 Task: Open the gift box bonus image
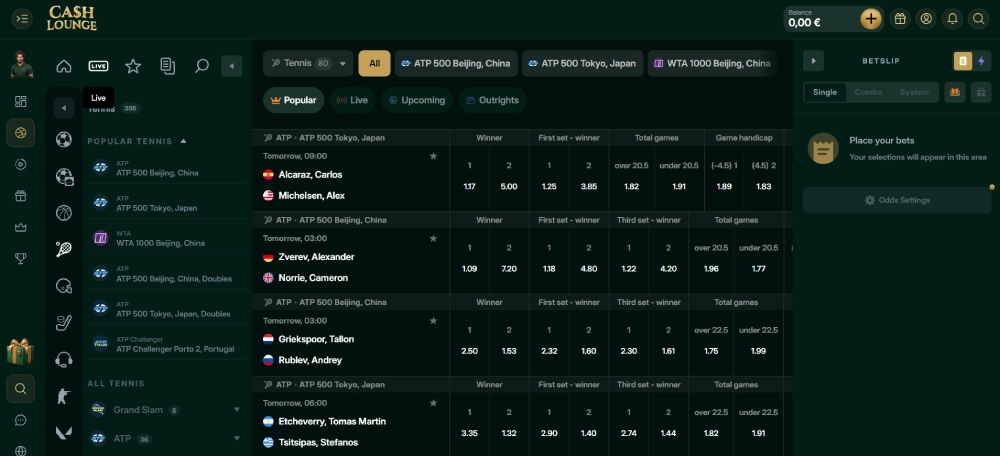tap(20, 351)
